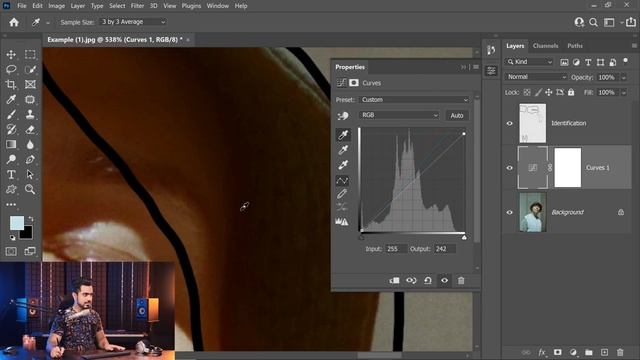Click the Curves 1 layer mask thumbnail

[567, 168]
